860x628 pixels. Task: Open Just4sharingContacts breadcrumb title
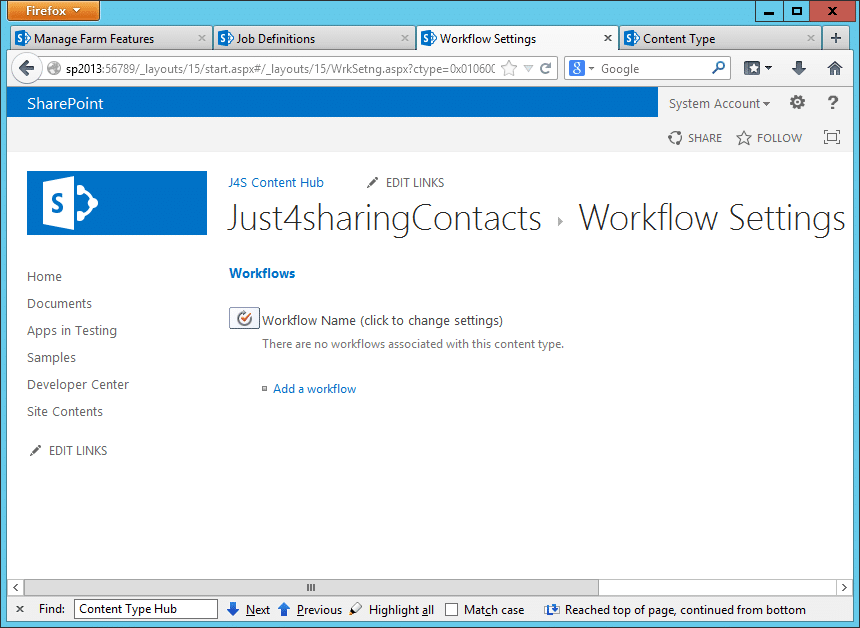point(384,218)
